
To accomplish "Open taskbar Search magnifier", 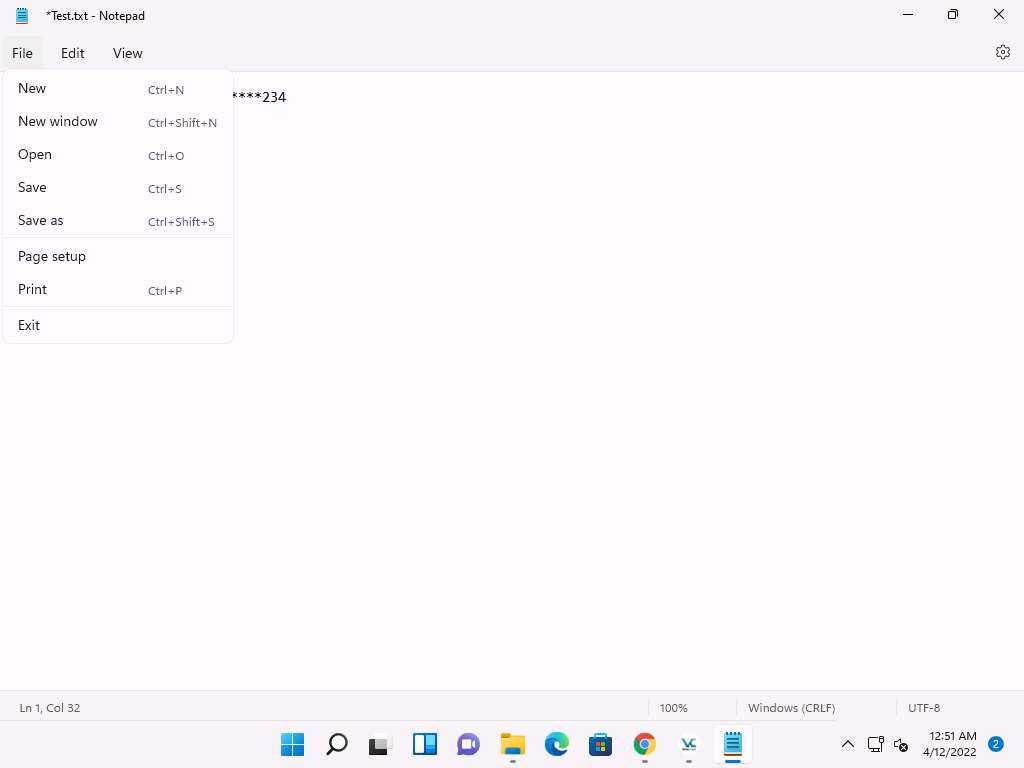I will pyautogui.click(x=337, y=744).
